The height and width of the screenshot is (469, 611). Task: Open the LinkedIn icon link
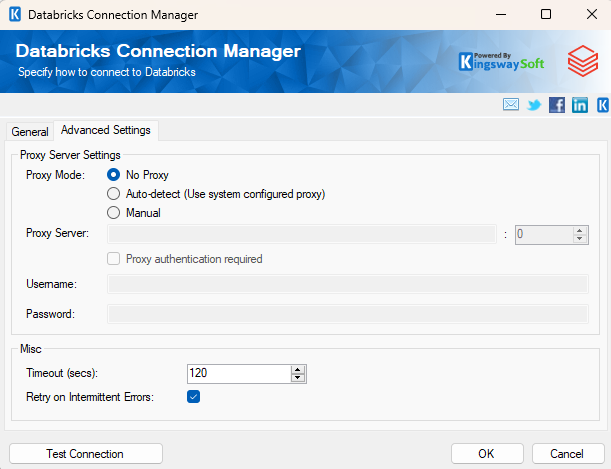(x=580, y=105)
